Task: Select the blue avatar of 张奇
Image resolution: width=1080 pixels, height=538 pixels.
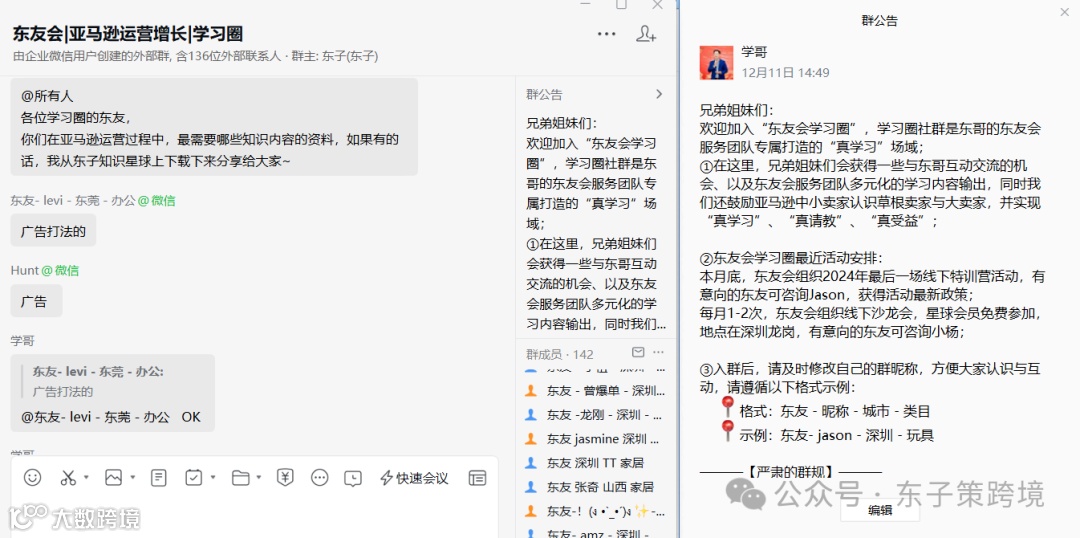Action: click(x=530, y=486)
